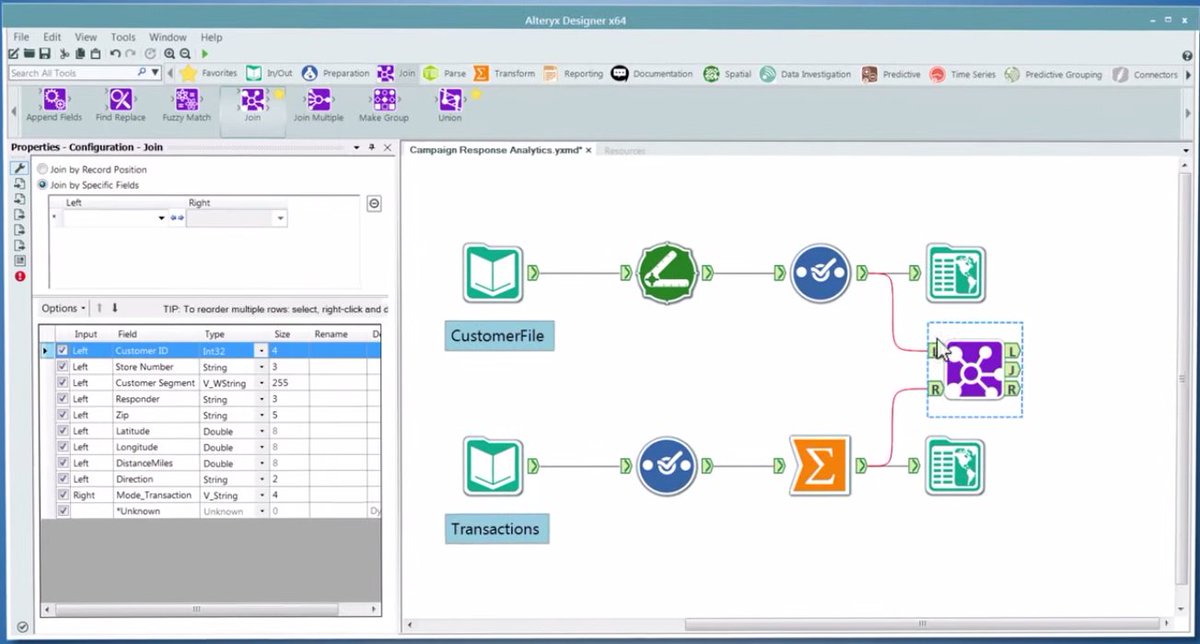The height and width of the screenshot is (644, 1200).
Task: Open the File menu
Action: [x=22, y=37]
